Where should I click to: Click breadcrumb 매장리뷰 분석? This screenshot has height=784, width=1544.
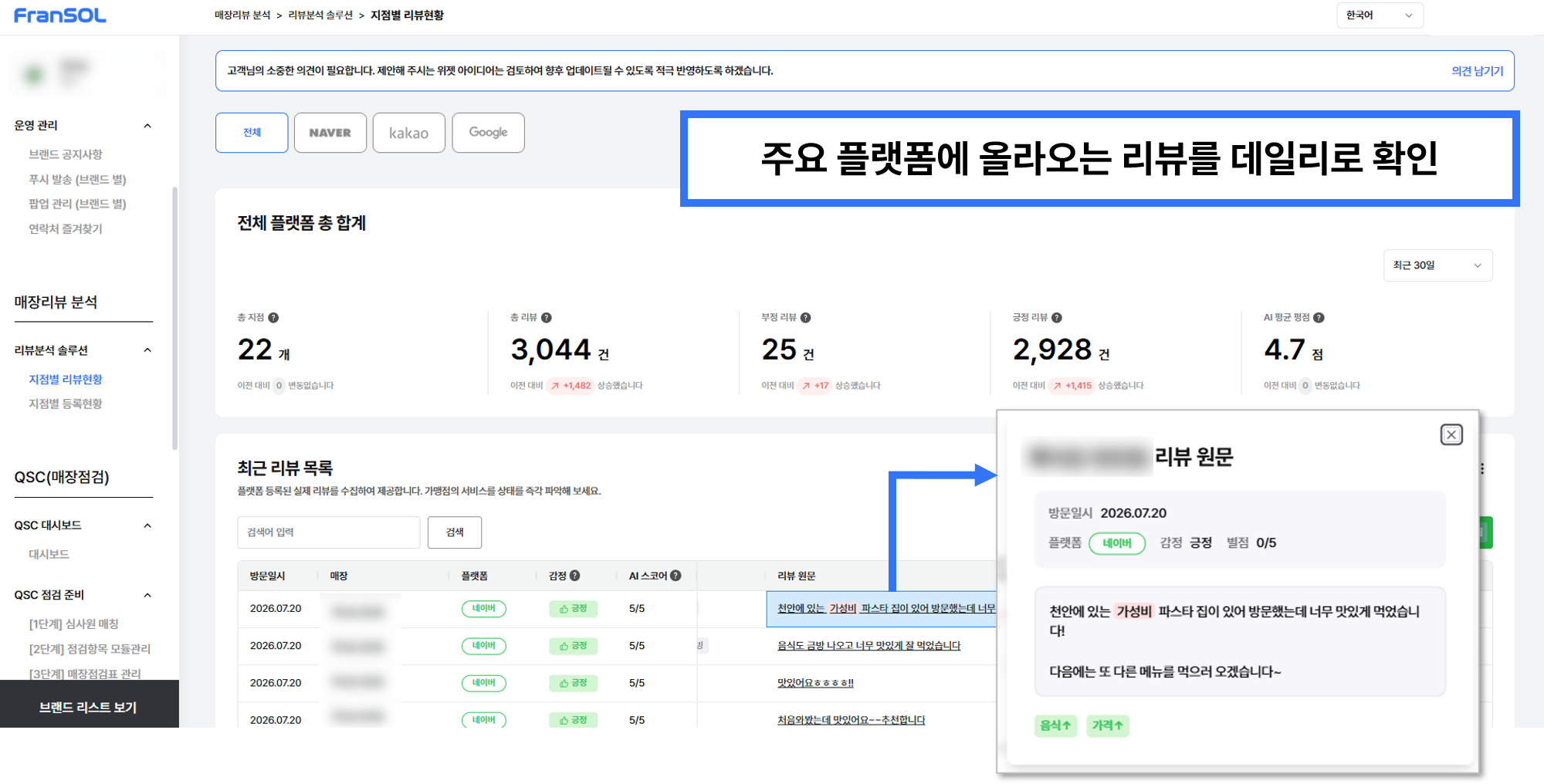(x=242, y=15)
